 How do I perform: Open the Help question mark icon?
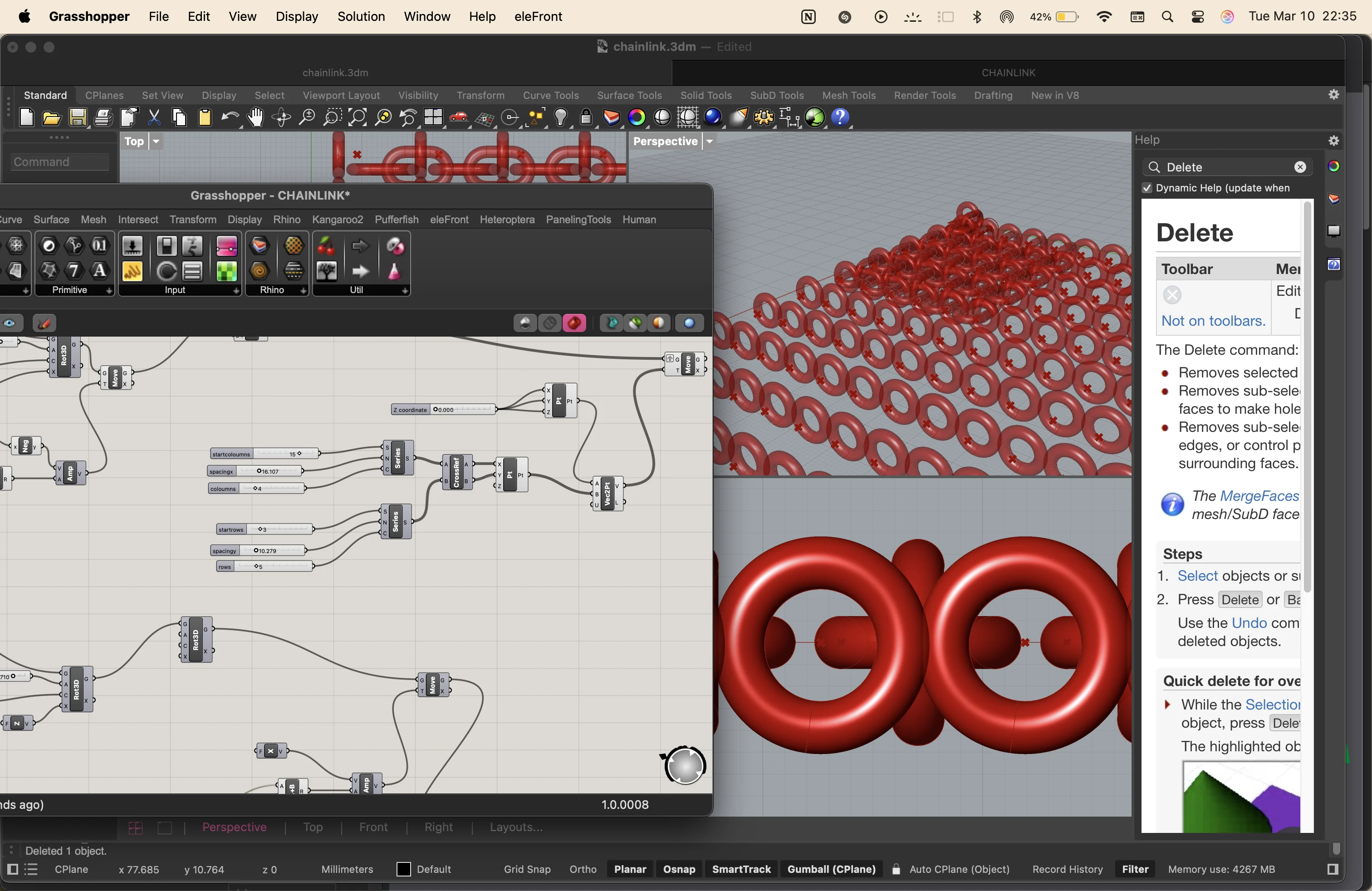(x=841, y=117)
